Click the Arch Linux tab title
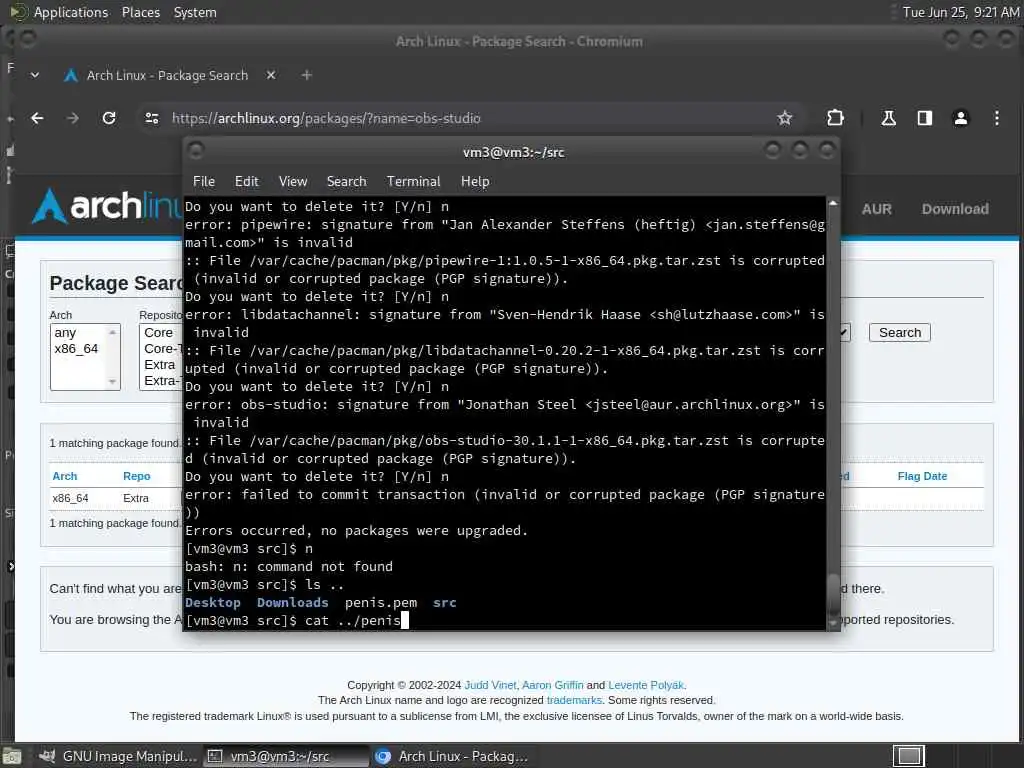Image resolution: width=1024 pixels, height=768 pixels. click(x=167, y=75)
